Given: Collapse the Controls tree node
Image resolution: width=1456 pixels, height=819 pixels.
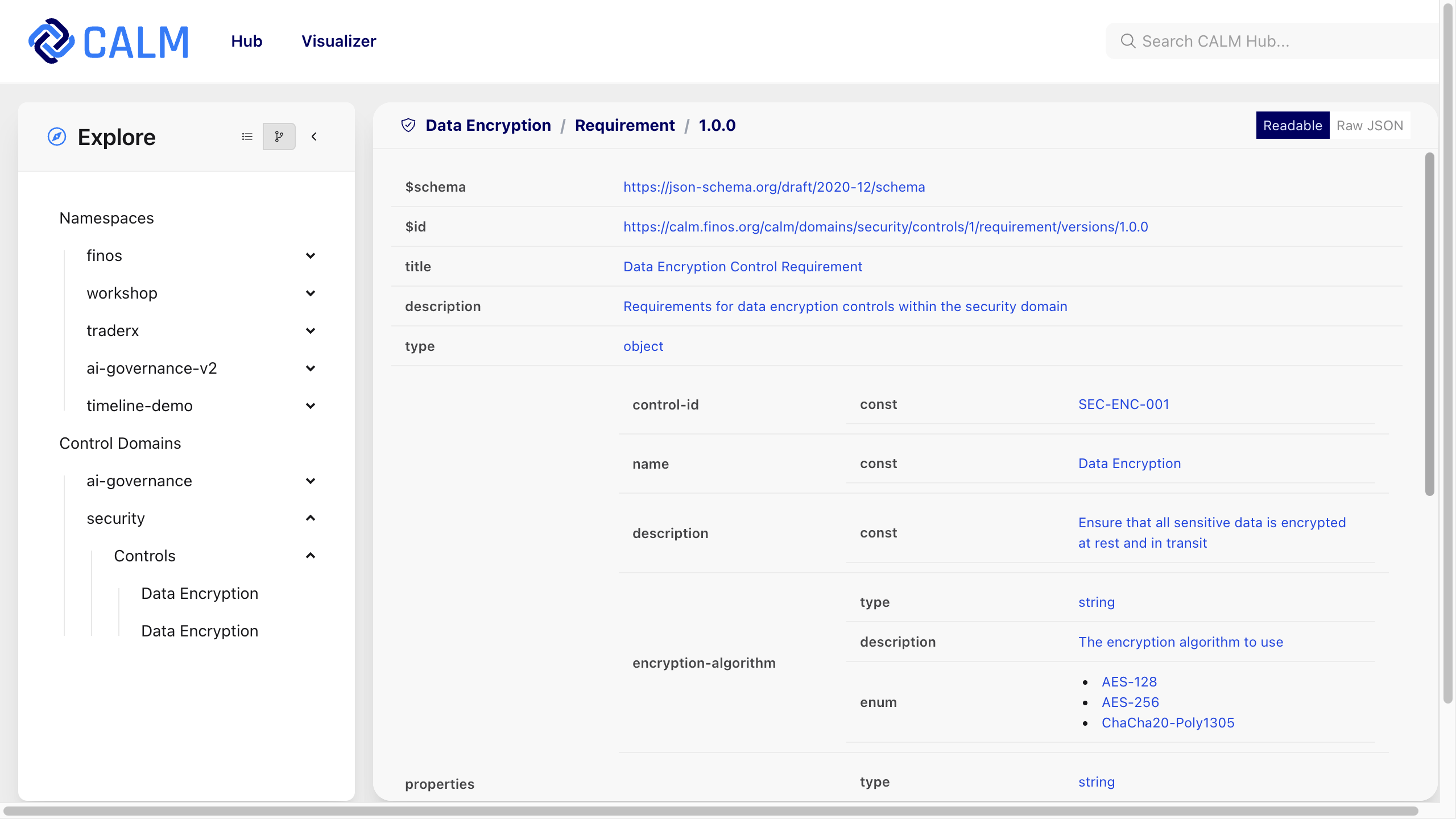Looking at the screenshot, I should (311, 556).
